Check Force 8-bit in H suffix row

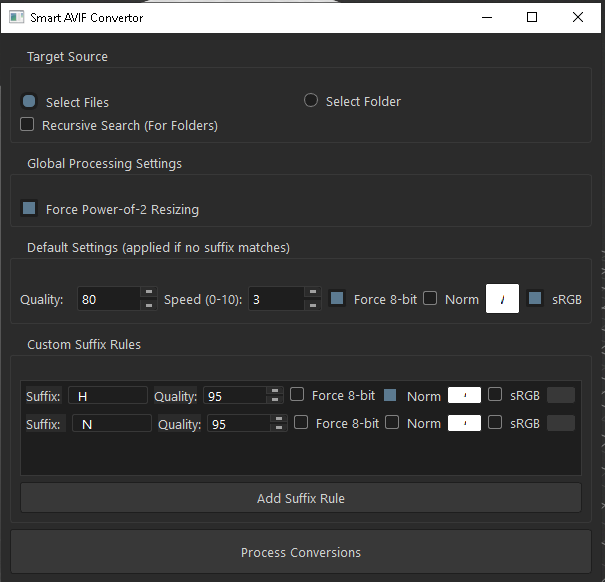(x=297, y=394)
